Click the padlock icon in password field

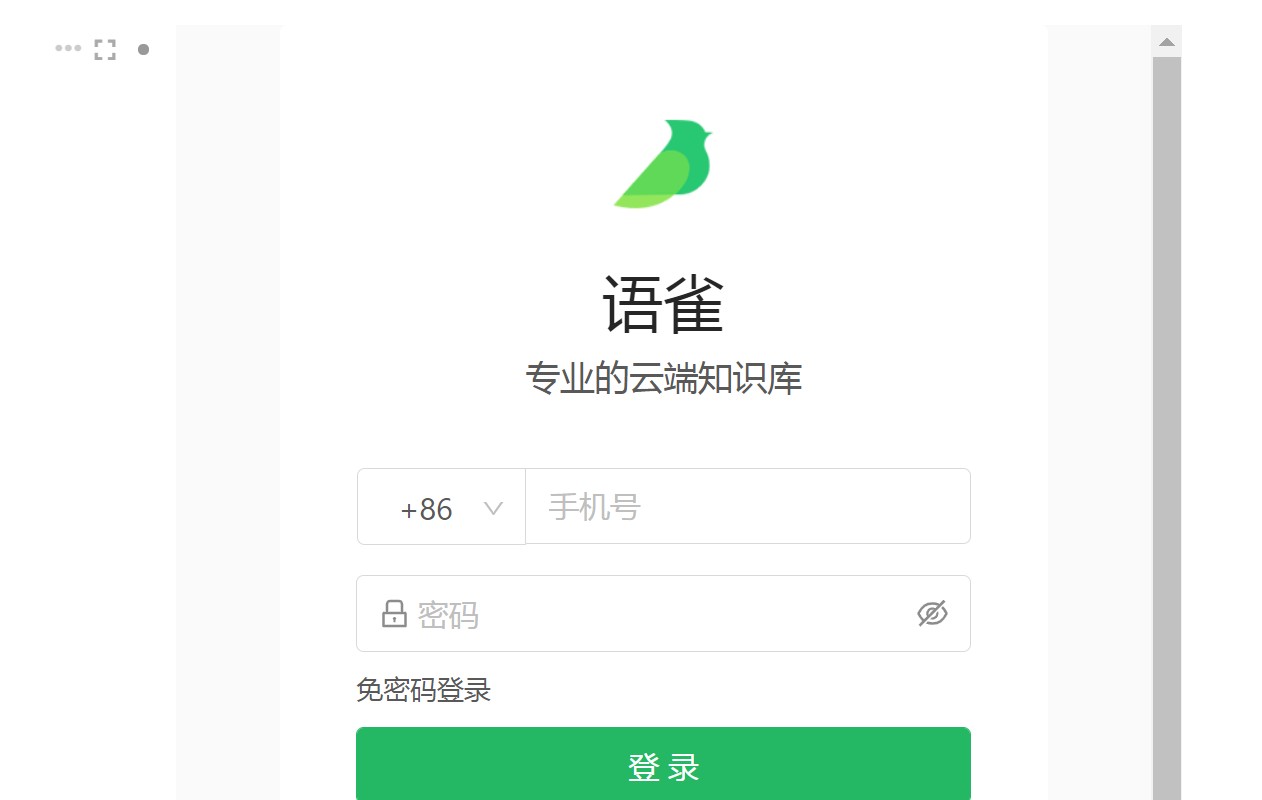(x=394, y=613)
